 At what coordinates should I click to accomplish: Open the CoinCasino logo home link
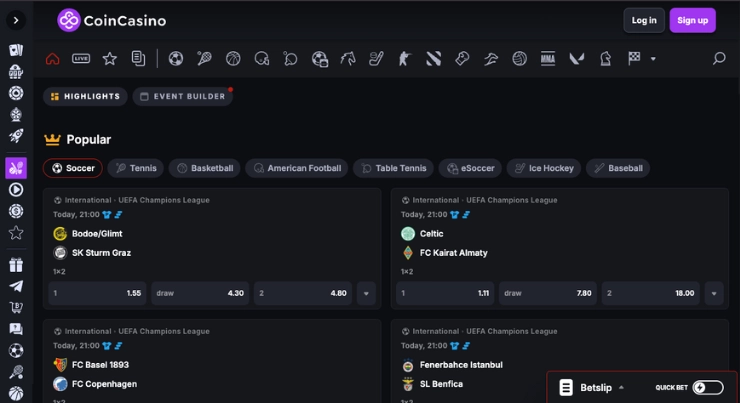pyautogui.click(x=112, y=20)
